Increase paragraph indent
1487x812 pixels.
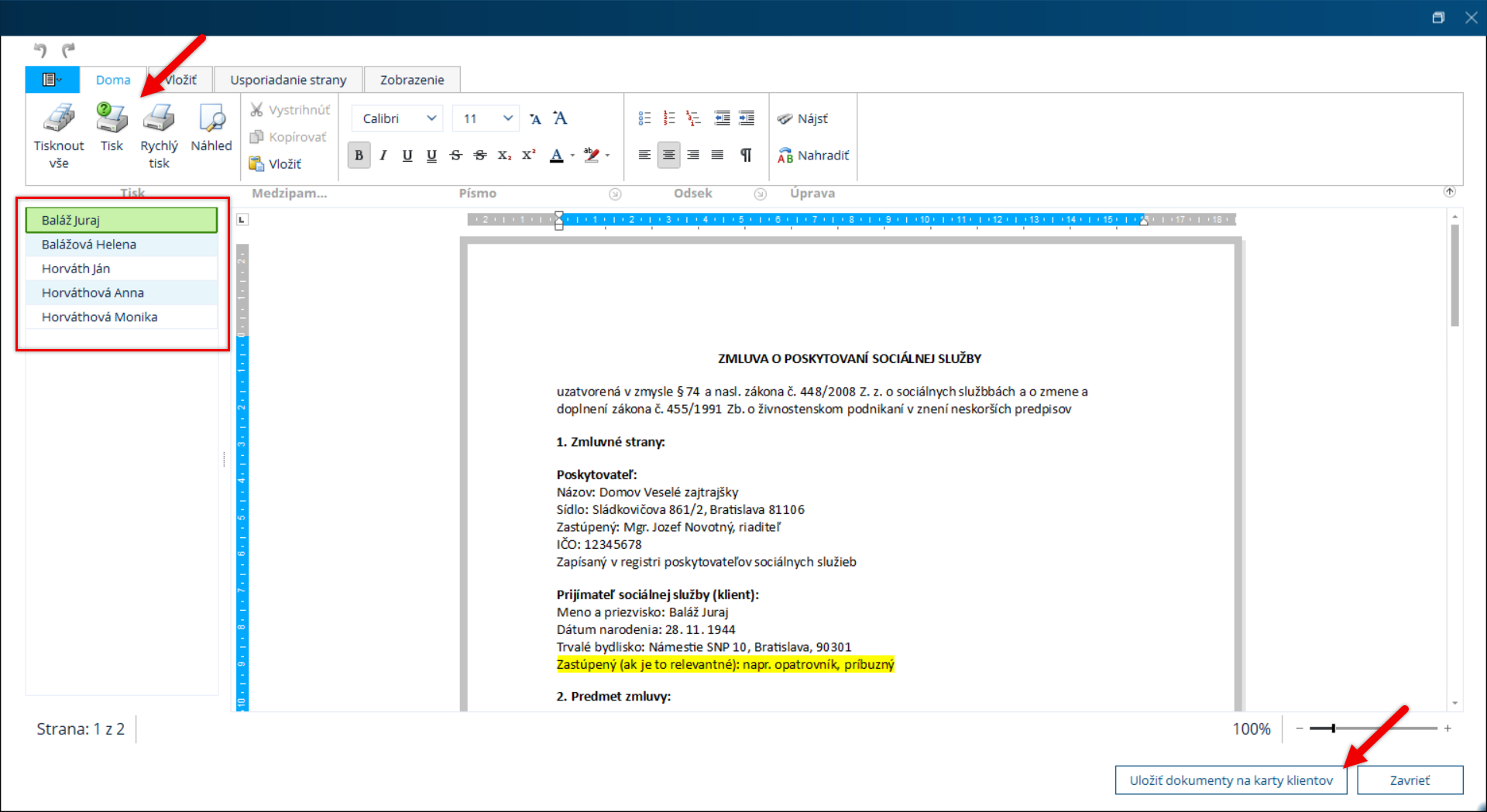[747, 118]
